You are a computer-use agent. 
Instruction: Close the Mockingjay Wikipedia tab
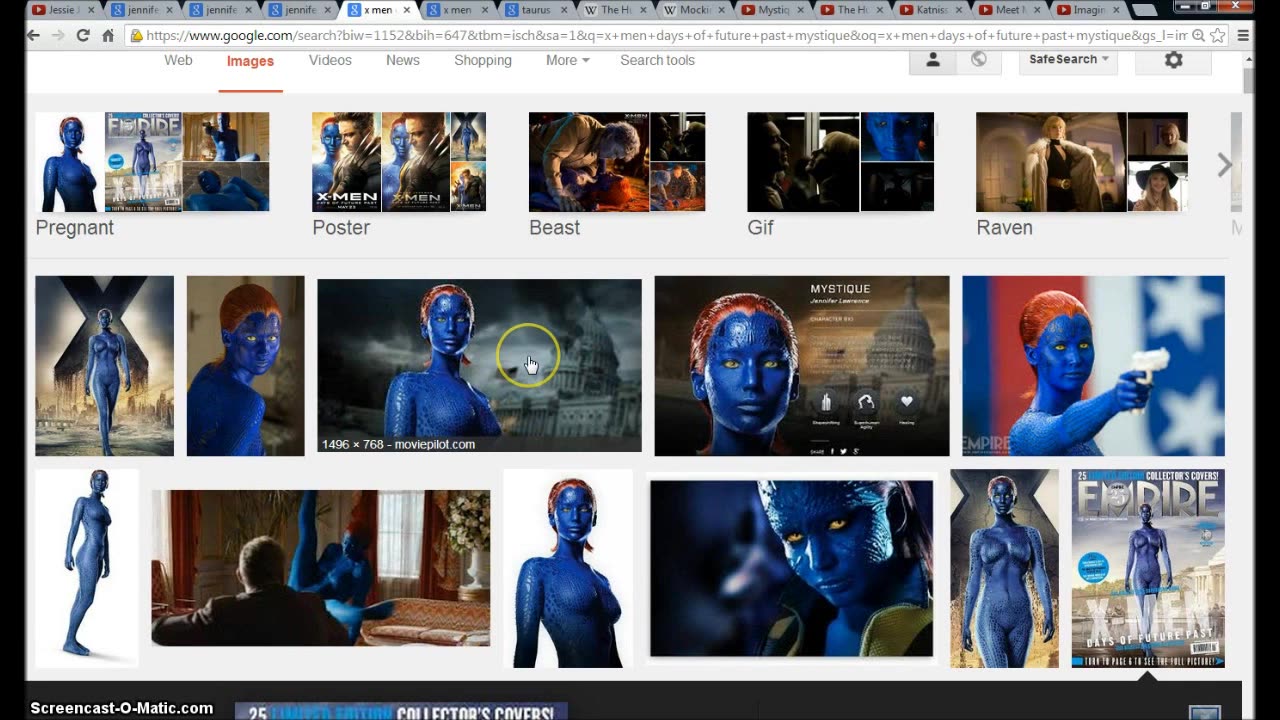722,10
